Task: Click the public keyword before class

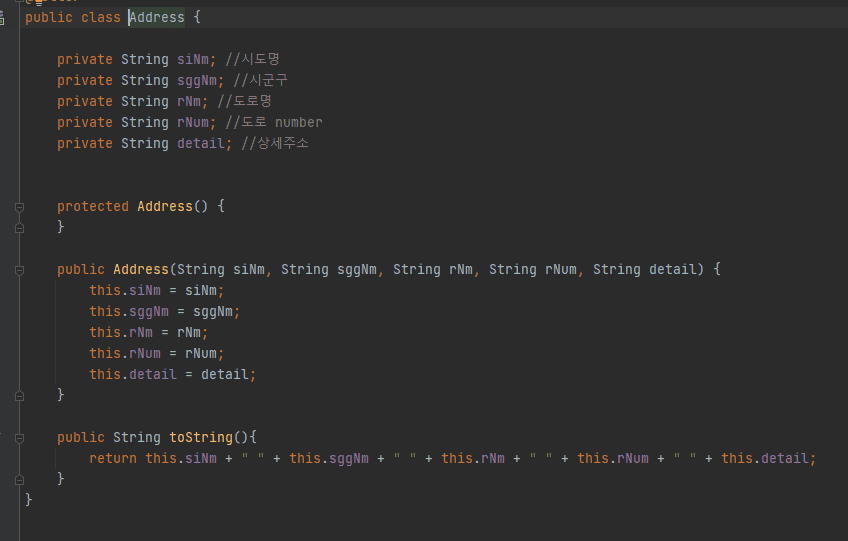Action: (x=49, y=18)
